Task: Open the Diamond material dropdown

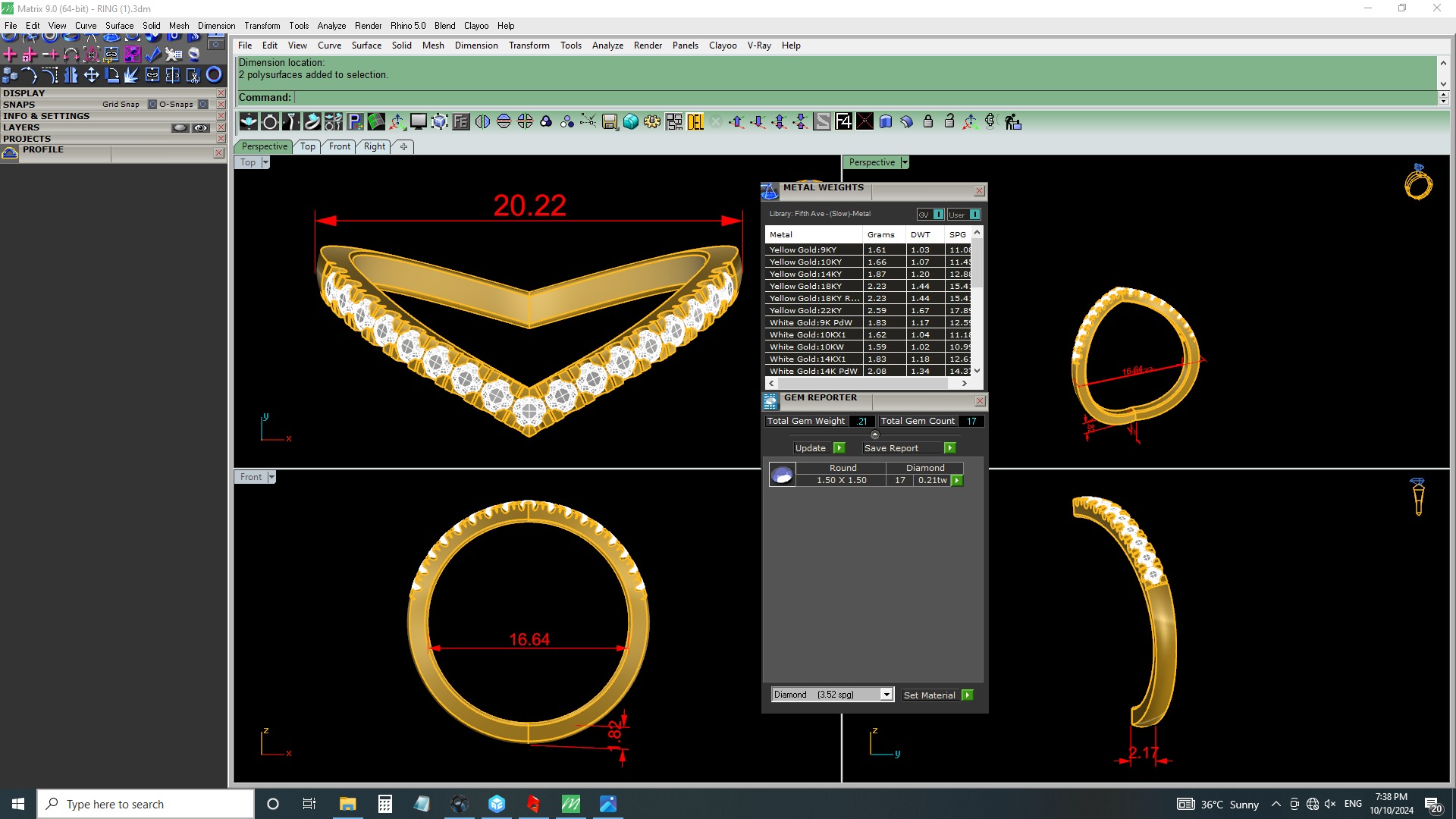Action: click(886, 695)
